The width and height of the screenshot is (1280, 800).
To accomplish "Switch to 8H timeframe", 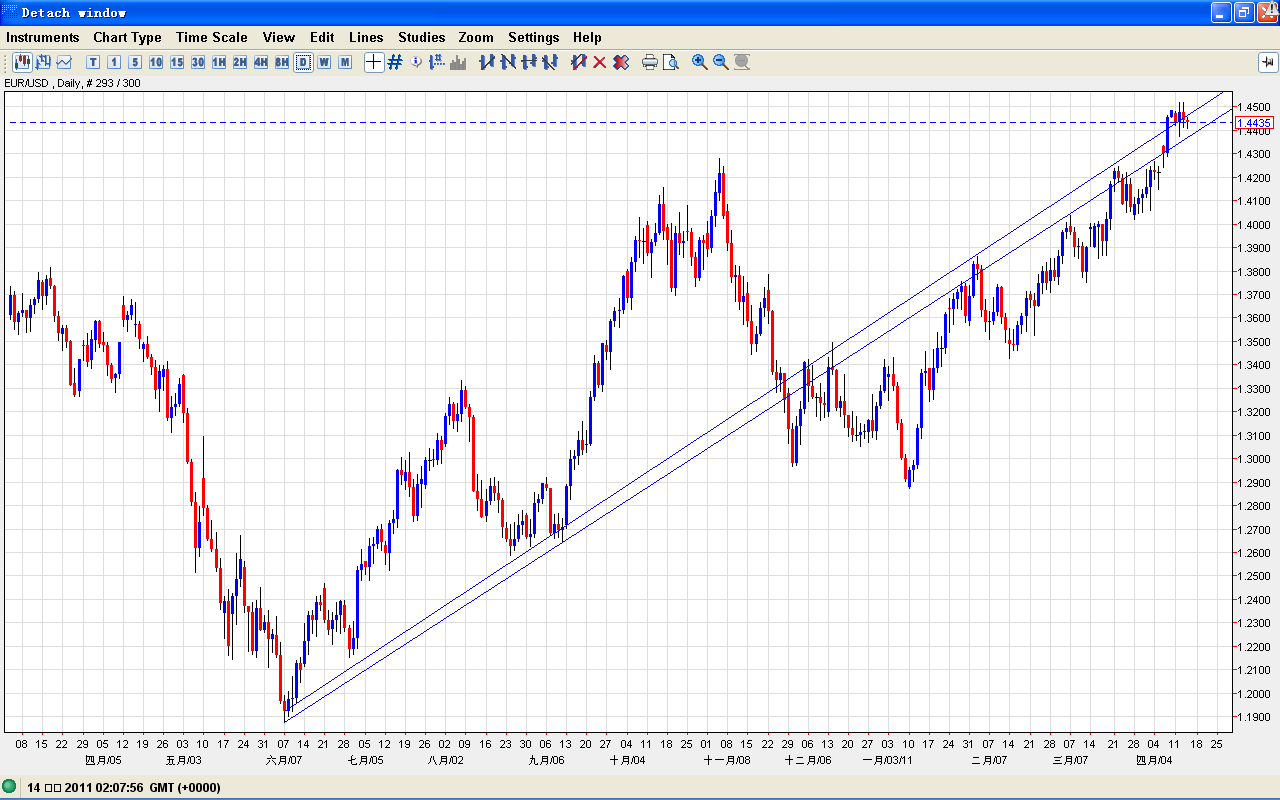I will (282, 62).
